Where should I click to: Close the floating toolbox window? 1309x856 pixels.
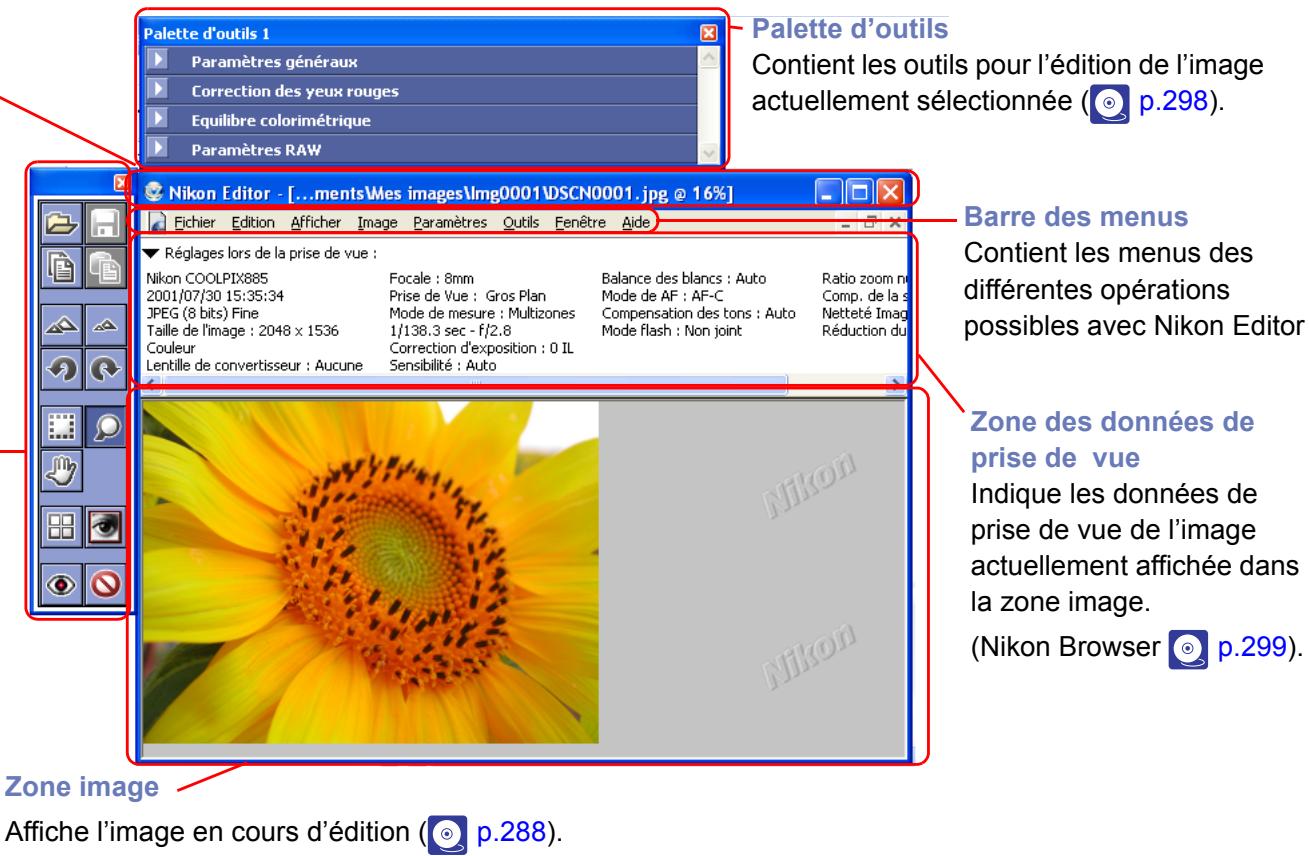coord(119,182)
